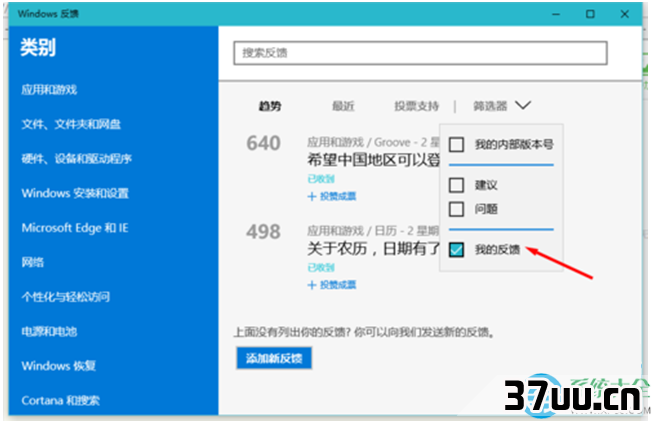Enable the 建议 filter checkbox
The image size is (653, 421).
(456, 185)
